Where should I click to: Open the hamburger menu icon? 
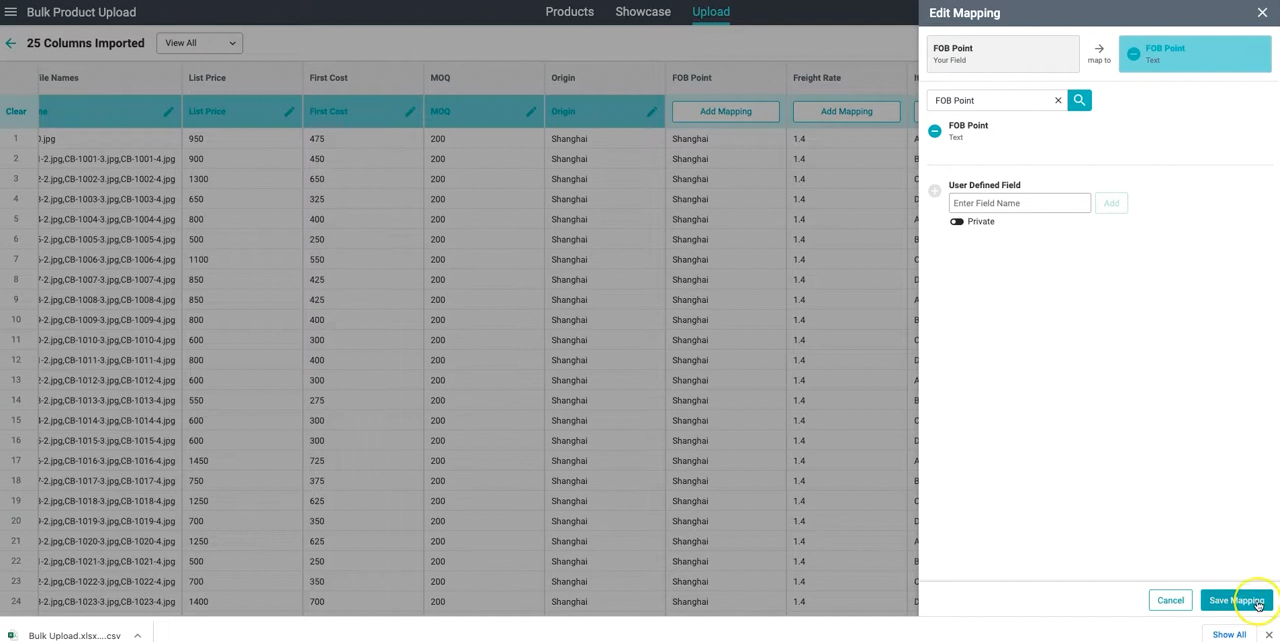click(11, 12)
